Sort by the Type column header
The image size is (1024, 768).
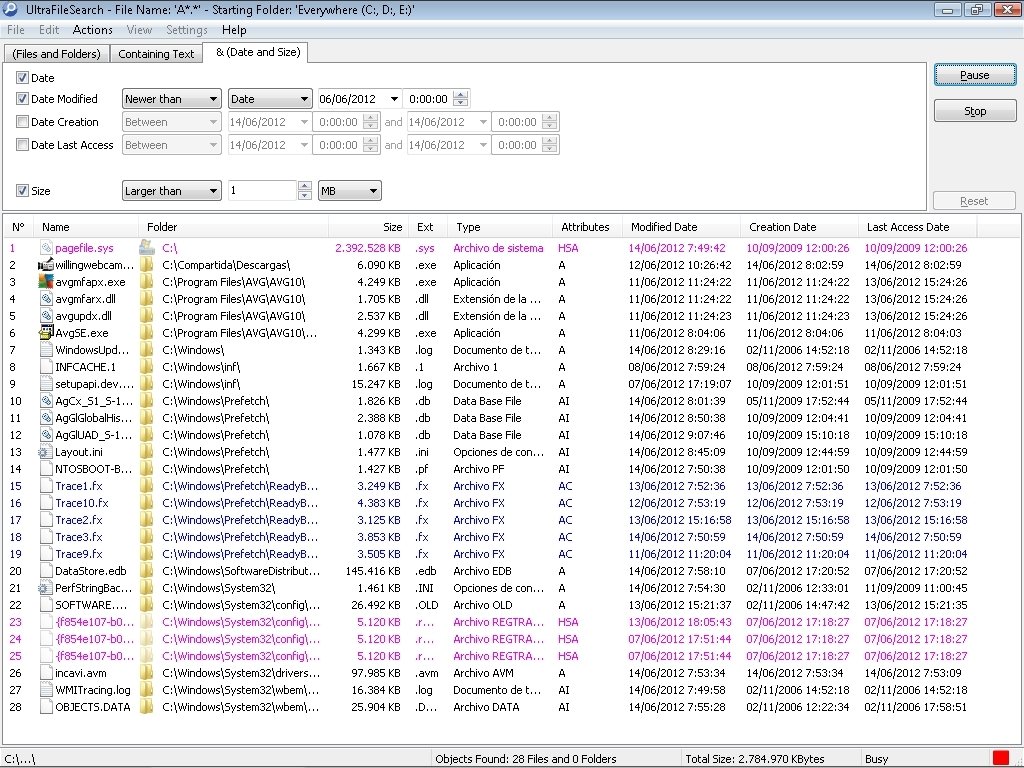click(500, 227)
